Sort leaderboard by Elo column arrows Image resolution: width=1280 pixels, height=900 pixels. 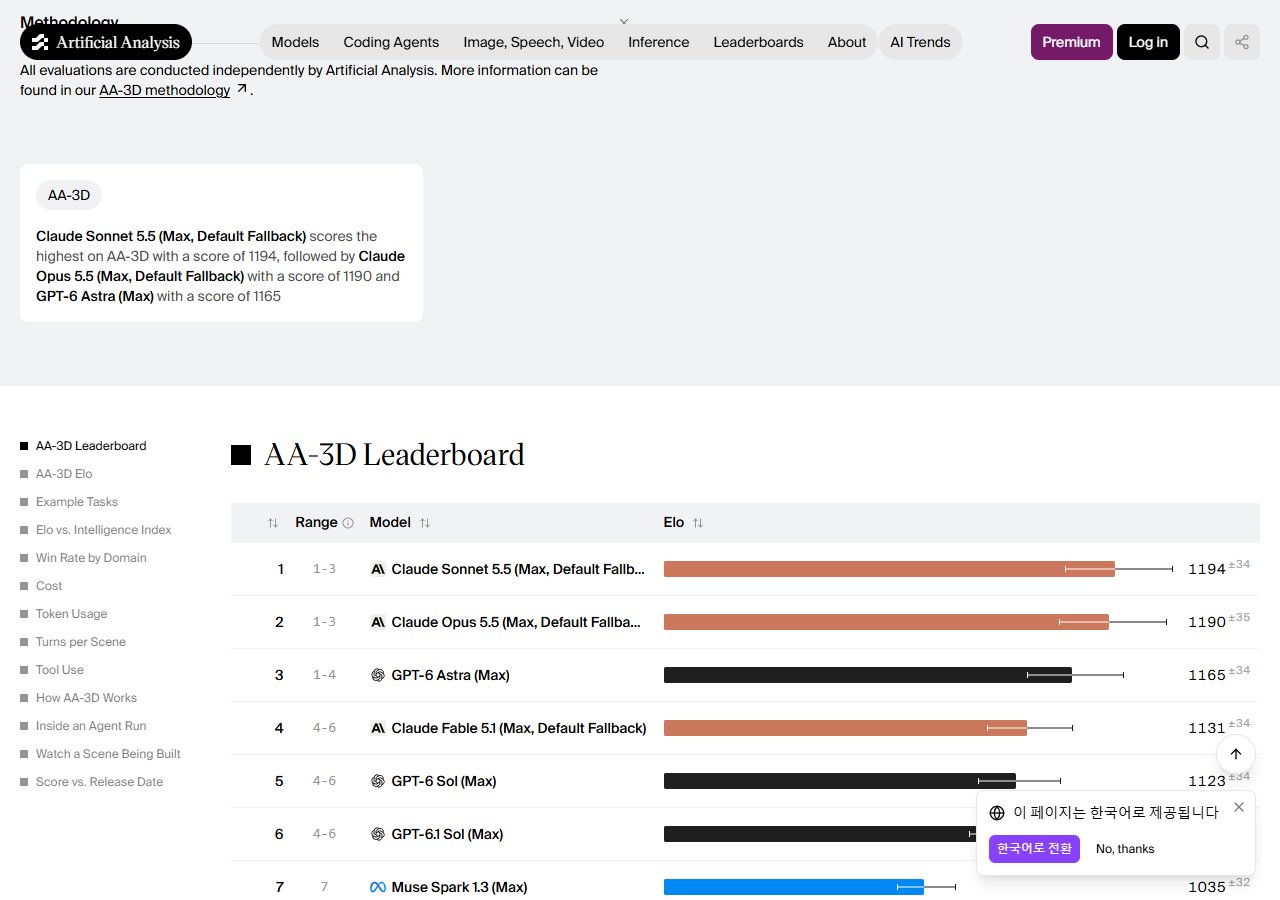click(x=698, y=523)
